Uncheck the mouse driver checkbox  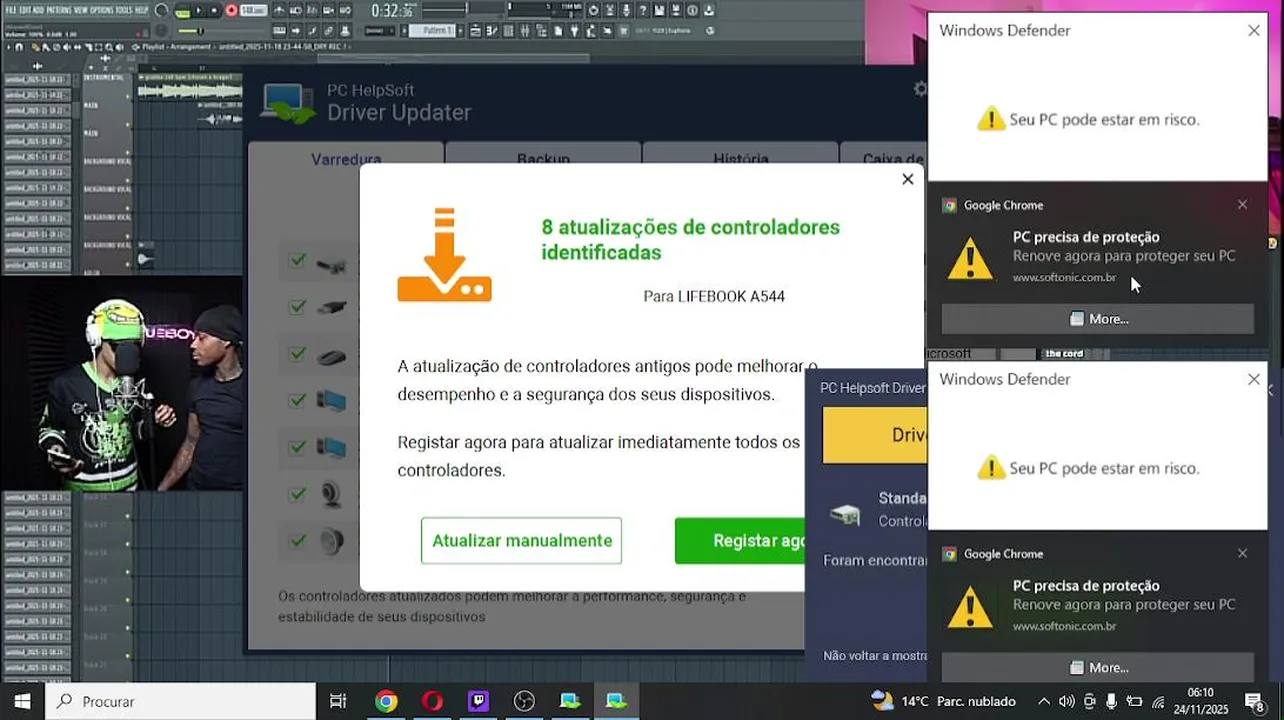point(297,354)
